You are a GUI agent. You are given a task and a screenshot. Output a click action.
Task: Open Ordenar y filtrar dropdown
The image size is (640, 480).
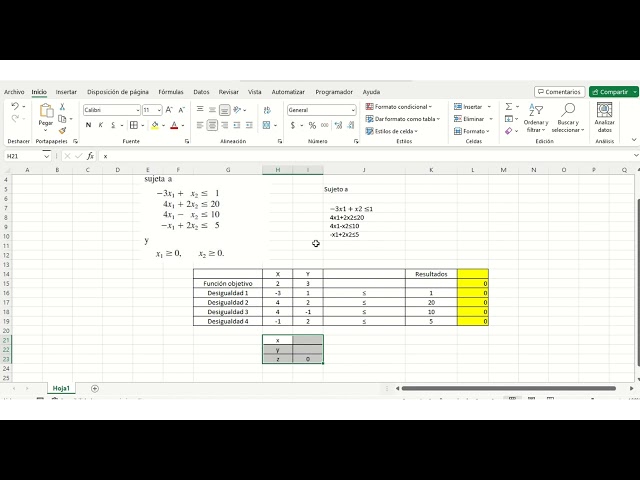point(536,118)
